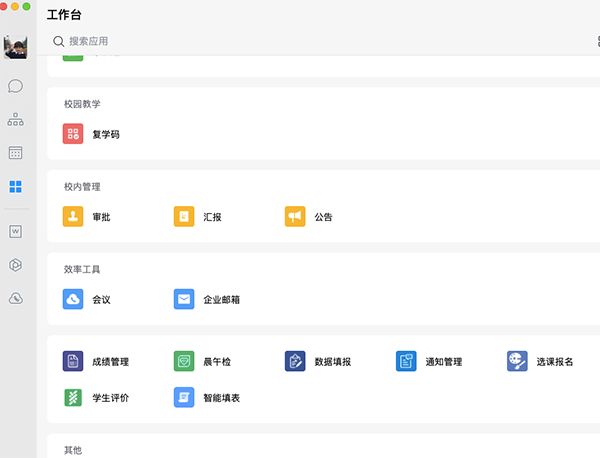
Task: Open the 学生评价 green icon
Action: [73, 397]
